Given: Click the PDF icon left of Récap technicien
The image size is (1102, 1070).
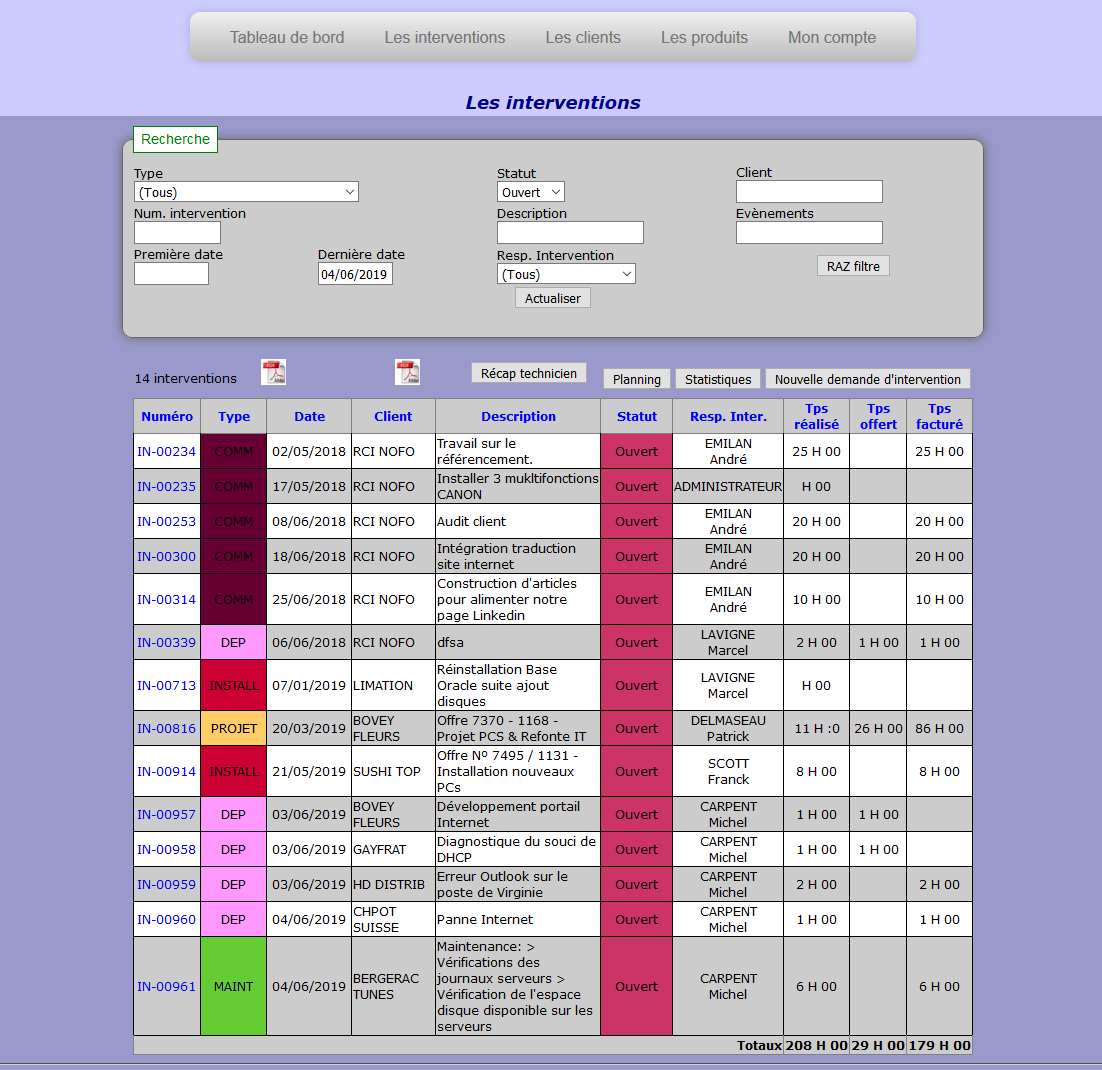Looking at the screenshot, I should (x=408, y=372).
